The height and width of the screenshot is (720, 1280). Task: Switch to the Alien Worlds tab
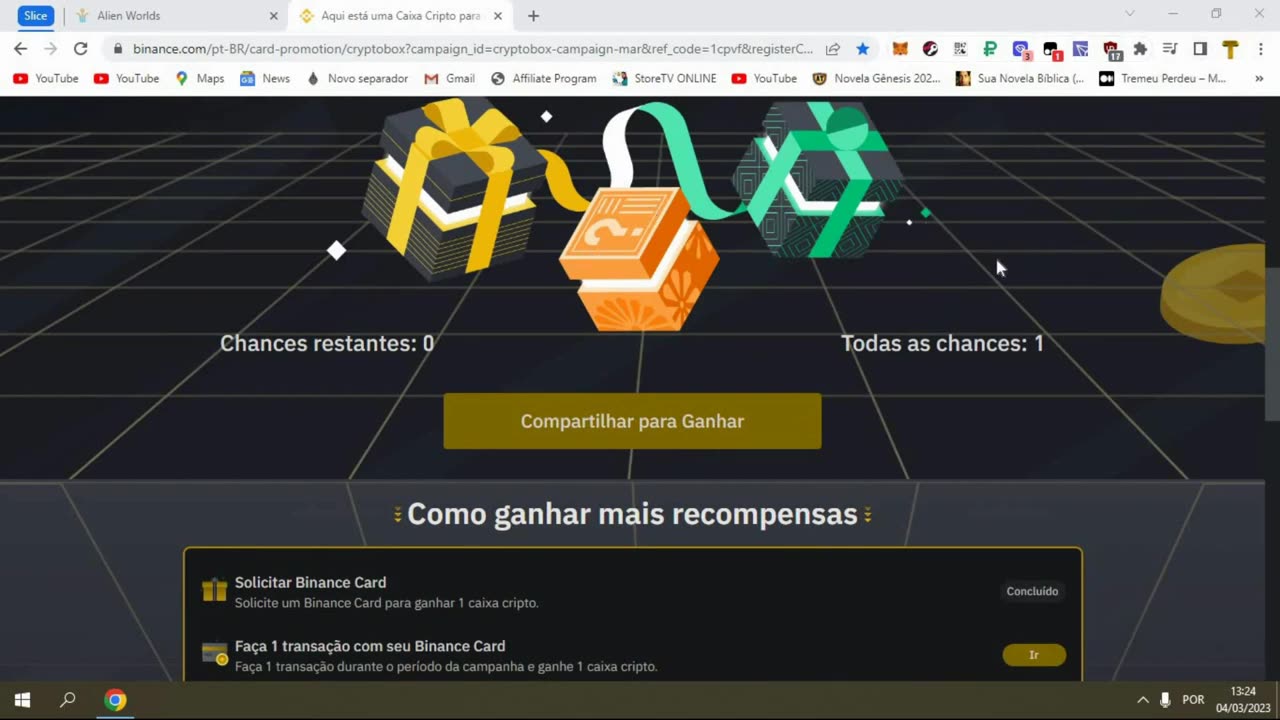(177, 16)
